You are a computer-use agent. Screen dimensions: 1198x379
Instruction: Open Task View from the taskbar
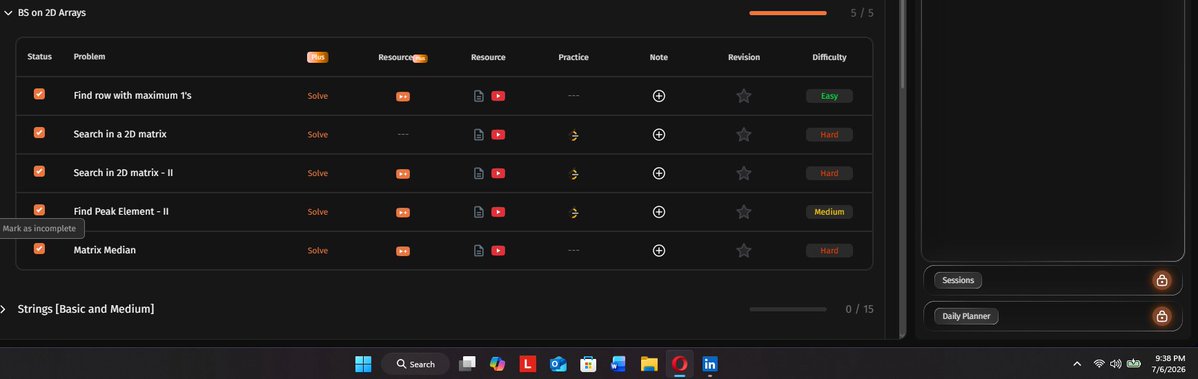(467, 364)
